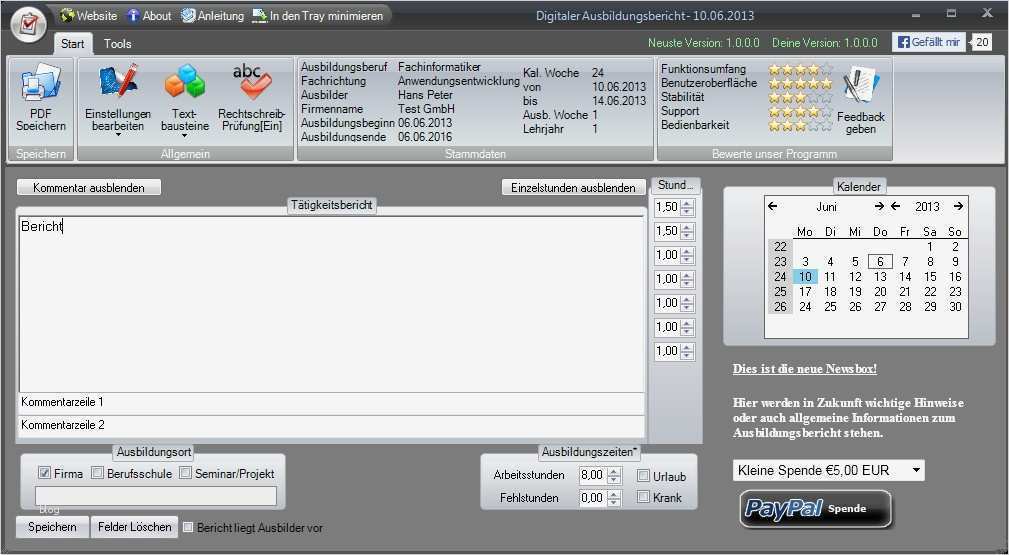1009x555 pixels.
Task: Open the Anleitung guide
Action: (x=213, y=15)
